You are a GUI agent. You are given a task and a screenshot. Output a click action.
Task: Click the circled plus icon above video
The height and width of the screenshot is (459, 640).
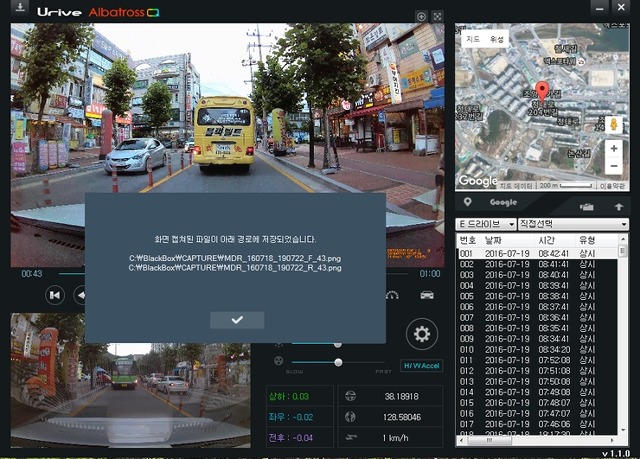click(x=421, y=16)
